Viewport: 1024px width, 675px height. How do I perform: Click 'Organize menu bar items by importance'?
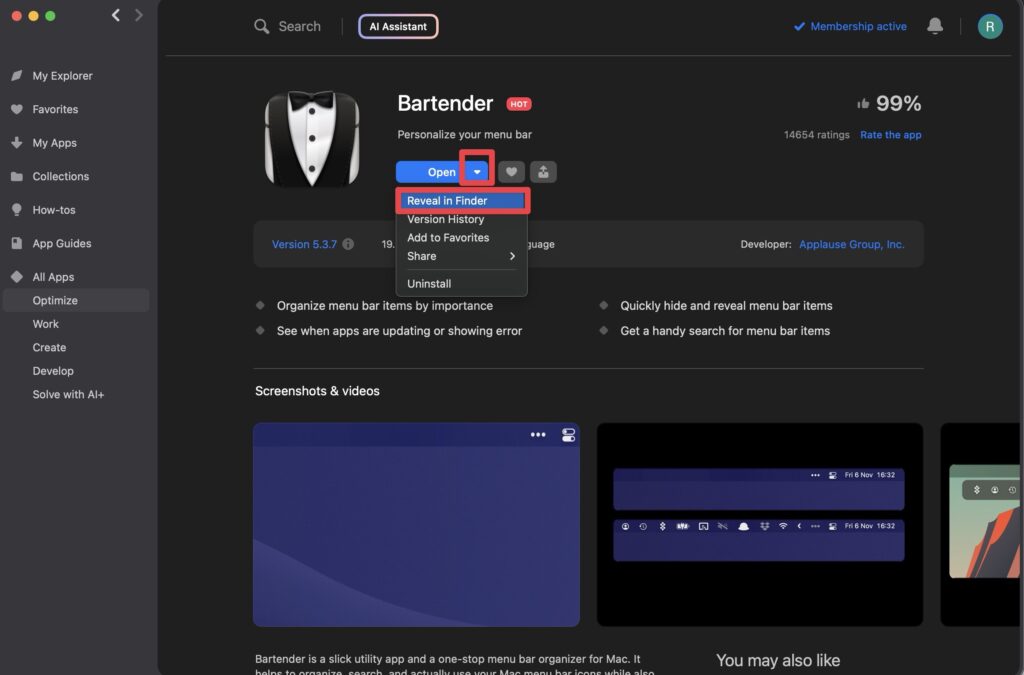385,306
